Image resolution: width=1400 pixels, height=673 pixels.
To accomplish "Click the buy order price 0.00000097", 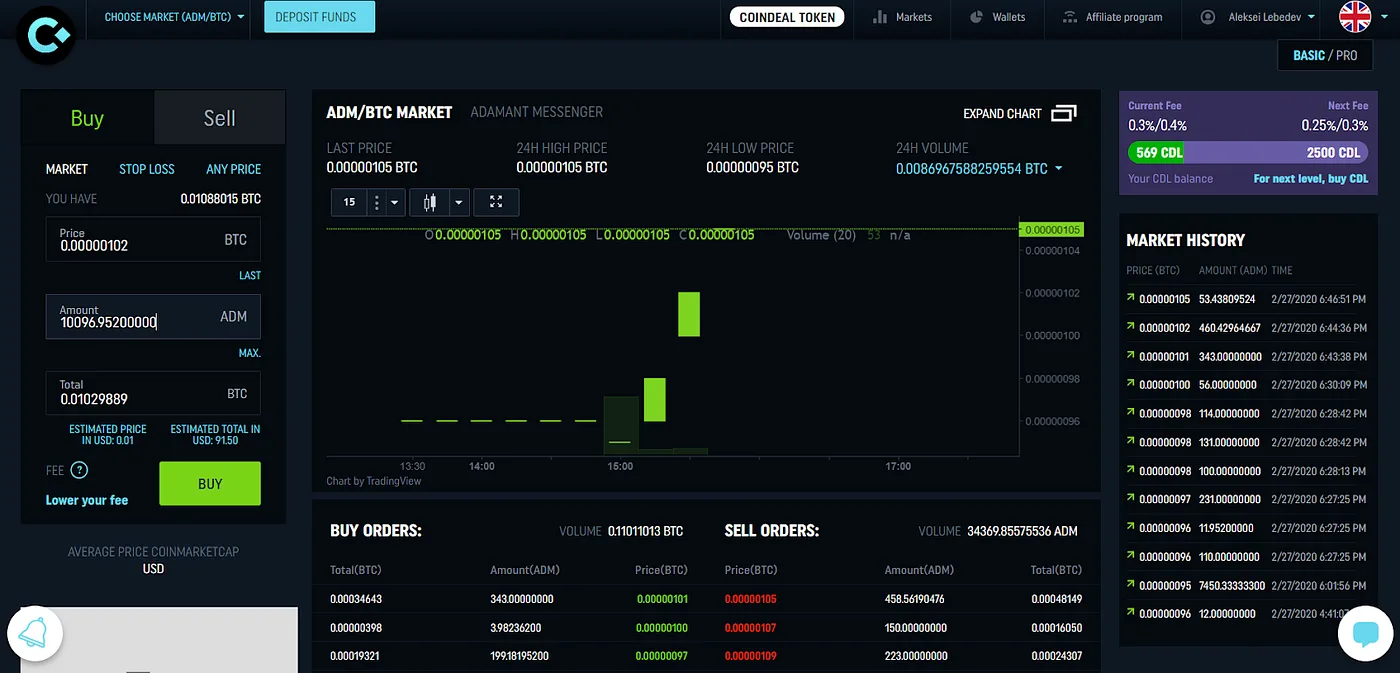I will click(662, 656).
